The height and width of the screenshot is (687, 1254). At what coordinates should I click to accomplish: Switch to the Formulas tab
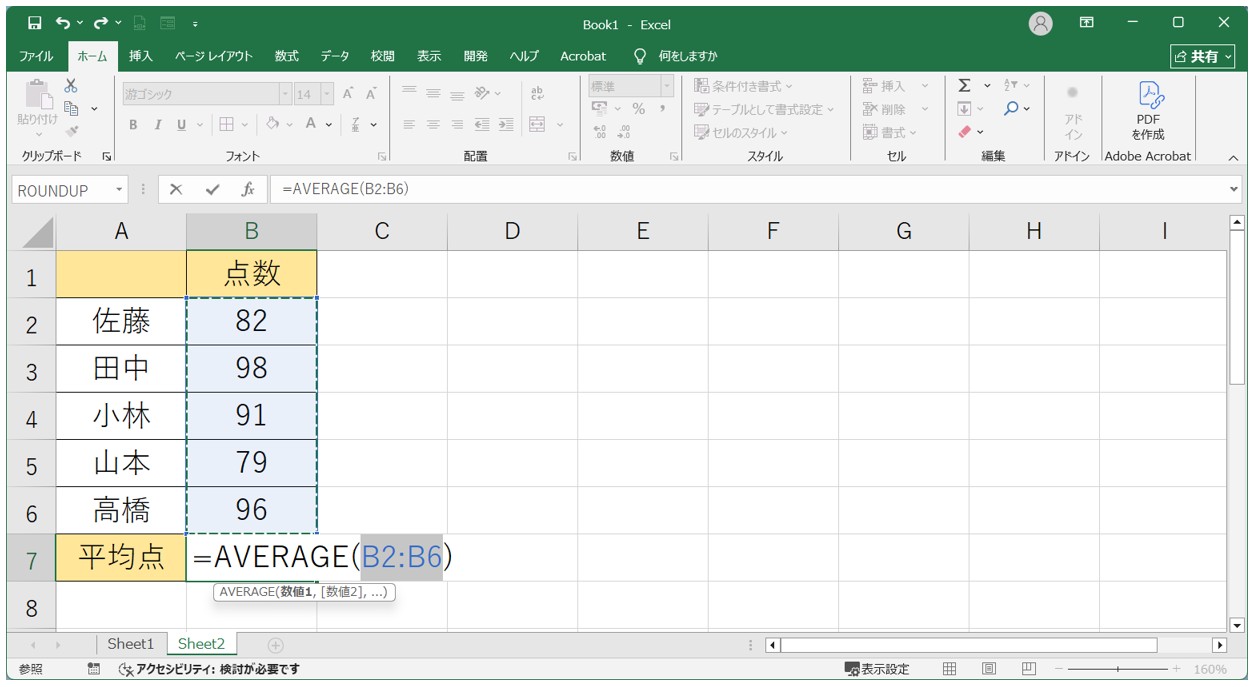287,56
